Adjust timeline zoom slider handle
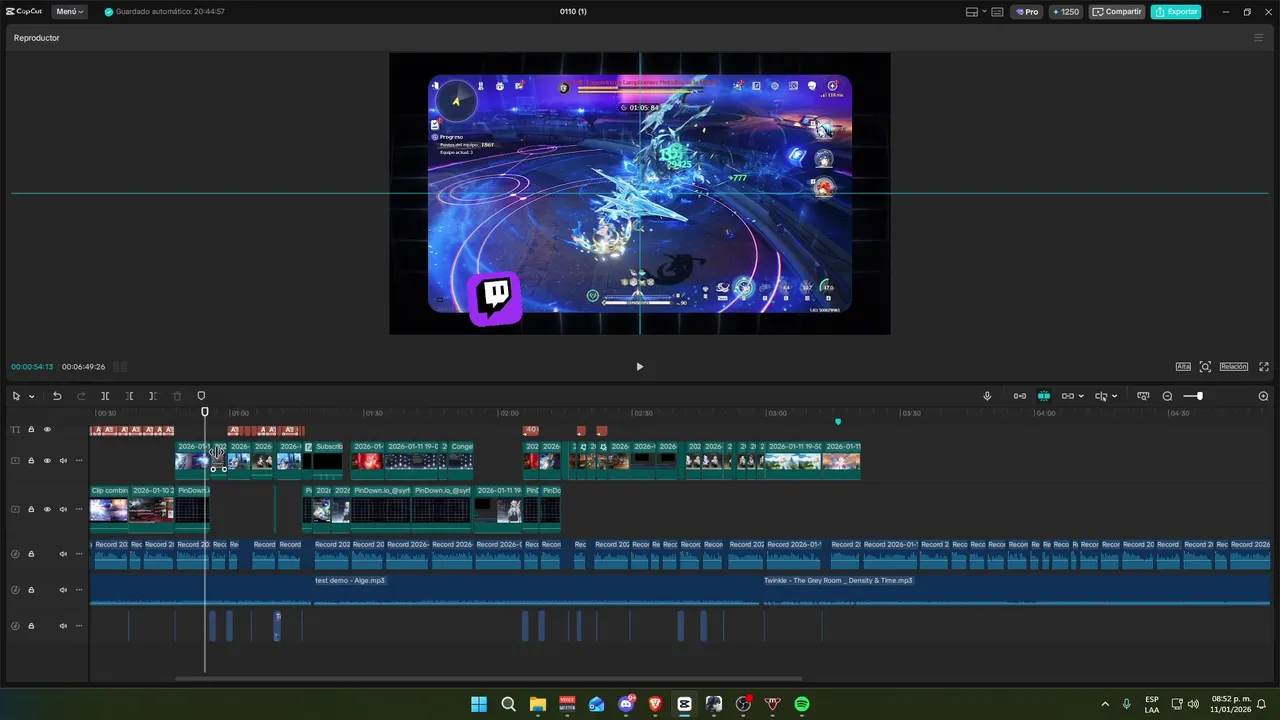The image size is (1280, 720). click(x=1199, y=396)
